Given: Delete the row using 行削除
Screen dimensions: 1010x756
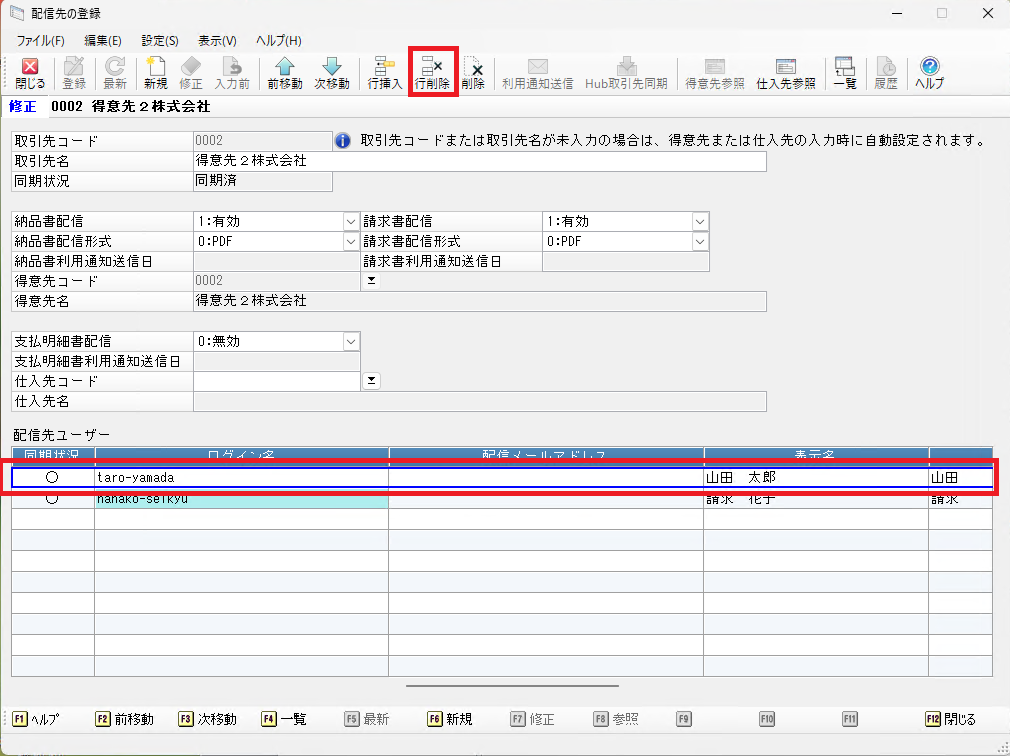Looking at the screenshot, I should point(432,73).
